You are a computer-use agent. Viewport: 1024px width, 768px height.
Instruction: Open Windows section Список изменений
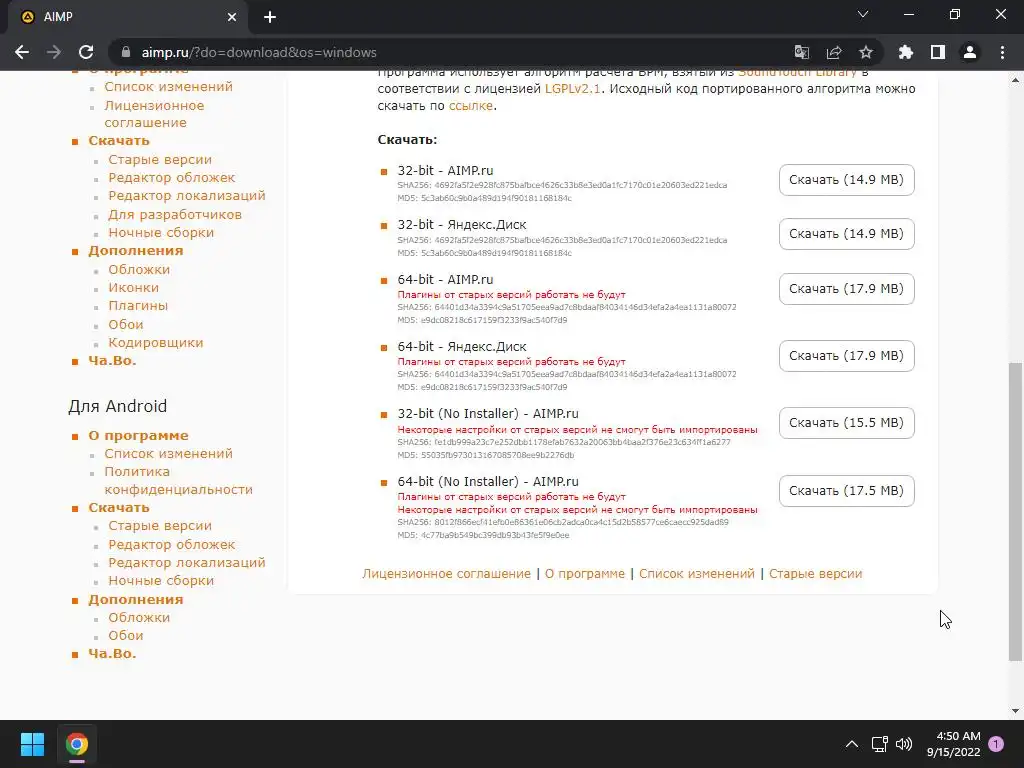coord(168,86)
